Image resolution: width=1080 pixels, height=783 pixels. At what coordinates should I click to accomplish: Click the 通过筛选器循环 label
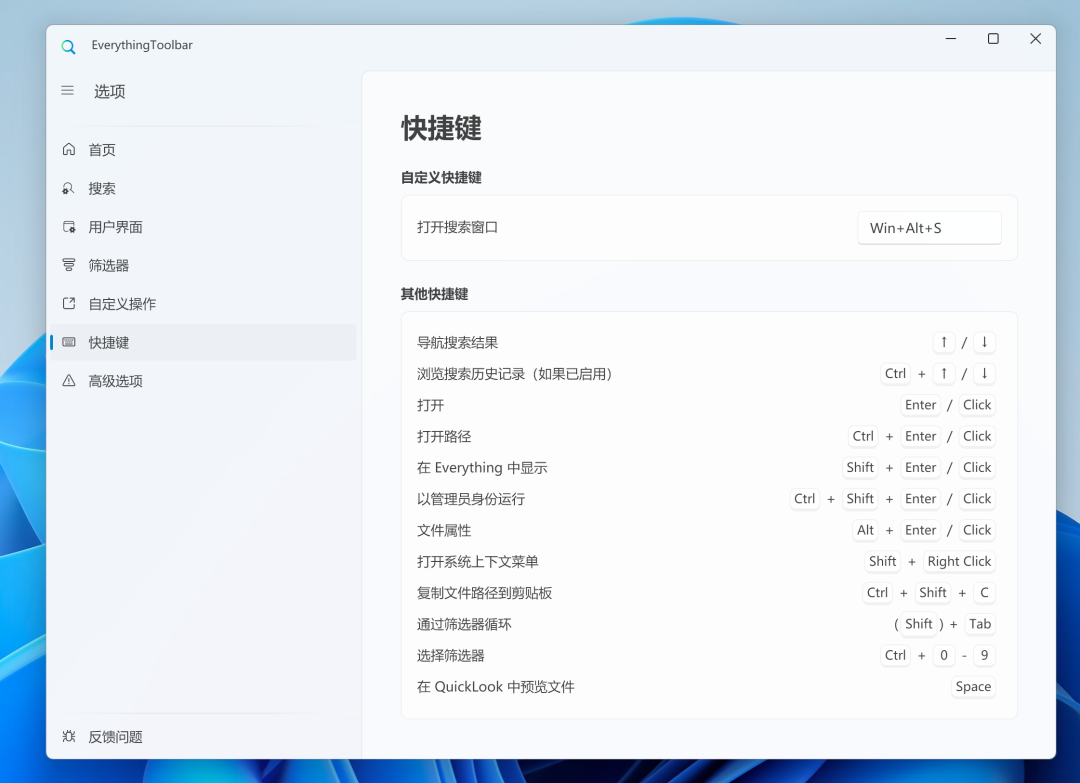[x=464, y=625]
